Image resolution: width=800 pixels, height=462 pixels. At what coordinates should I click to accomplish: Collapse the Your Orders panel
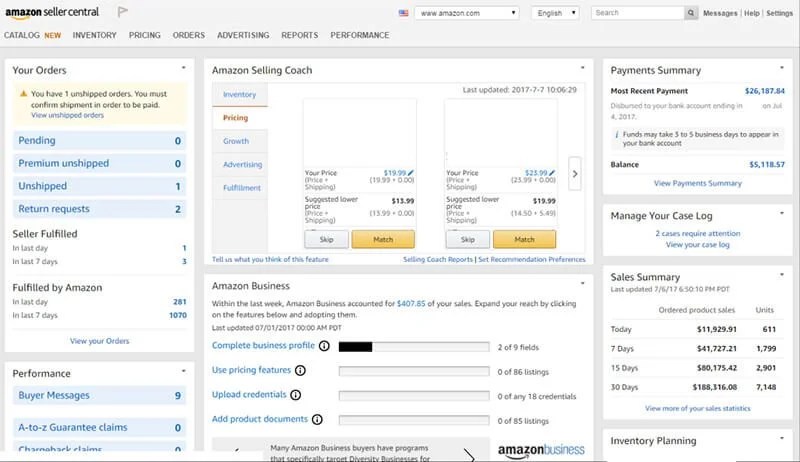click(184, 67)
